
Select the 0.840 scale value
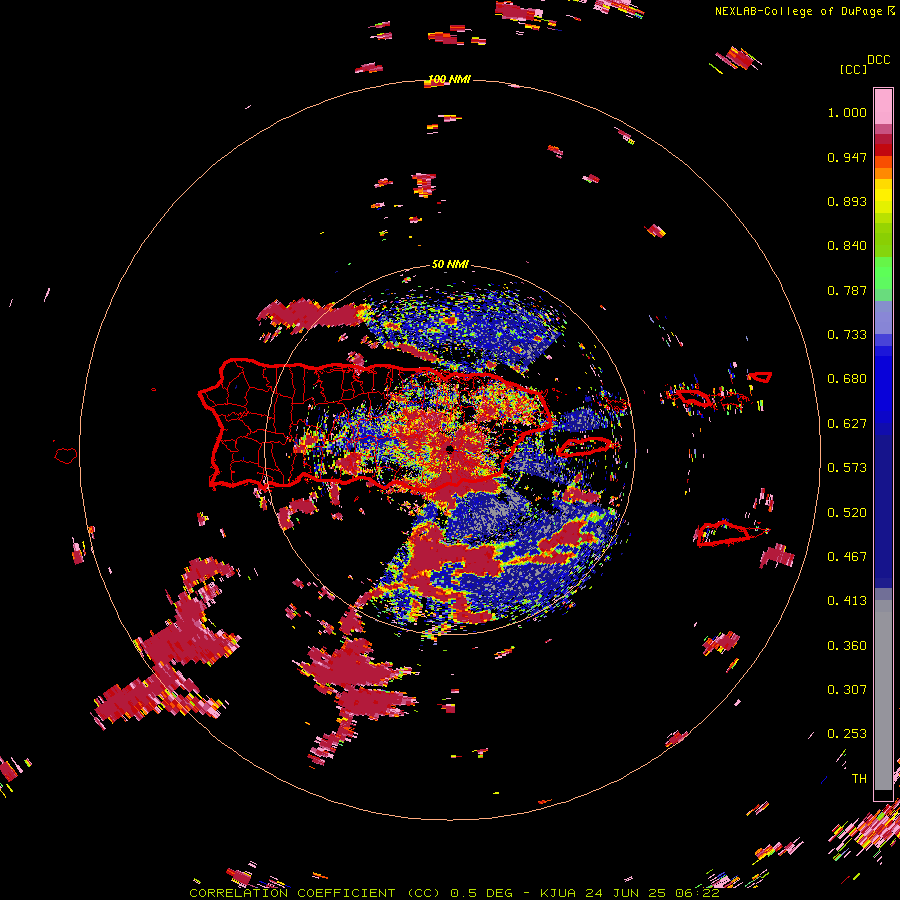point(847,246)
